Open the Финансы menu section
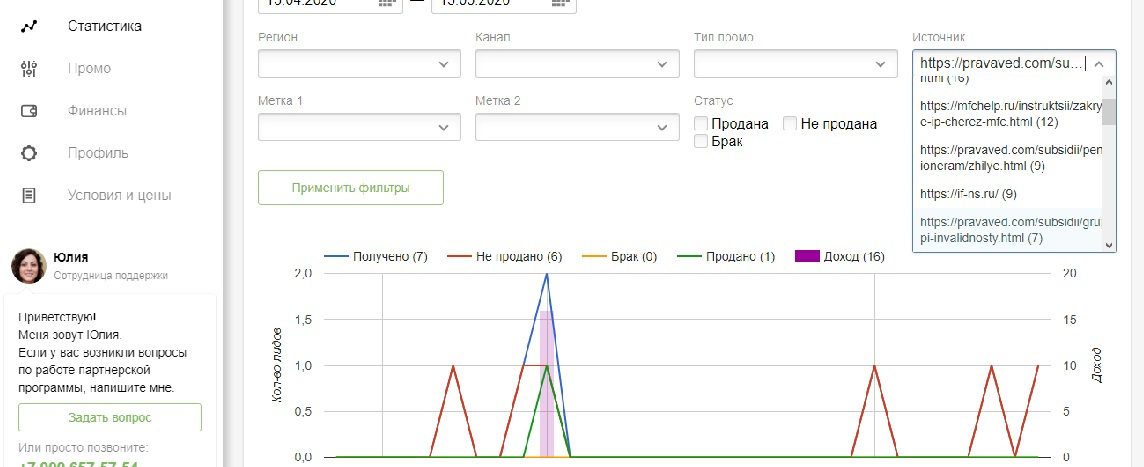1144x467 pixels. click(x=97, y=111)
